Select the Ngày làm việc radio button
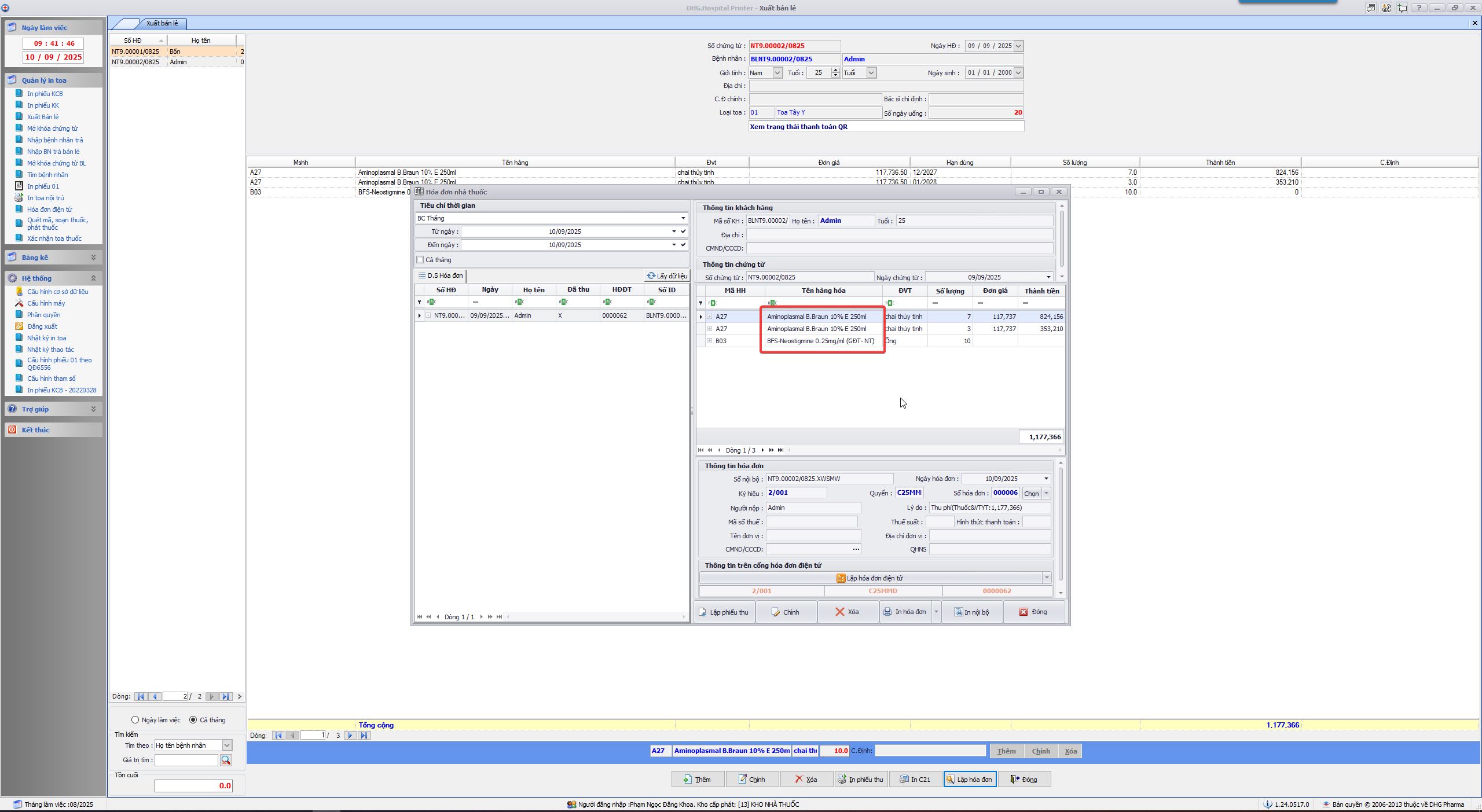The width and height of the screenshot is (1482, 812). [135, 720]
